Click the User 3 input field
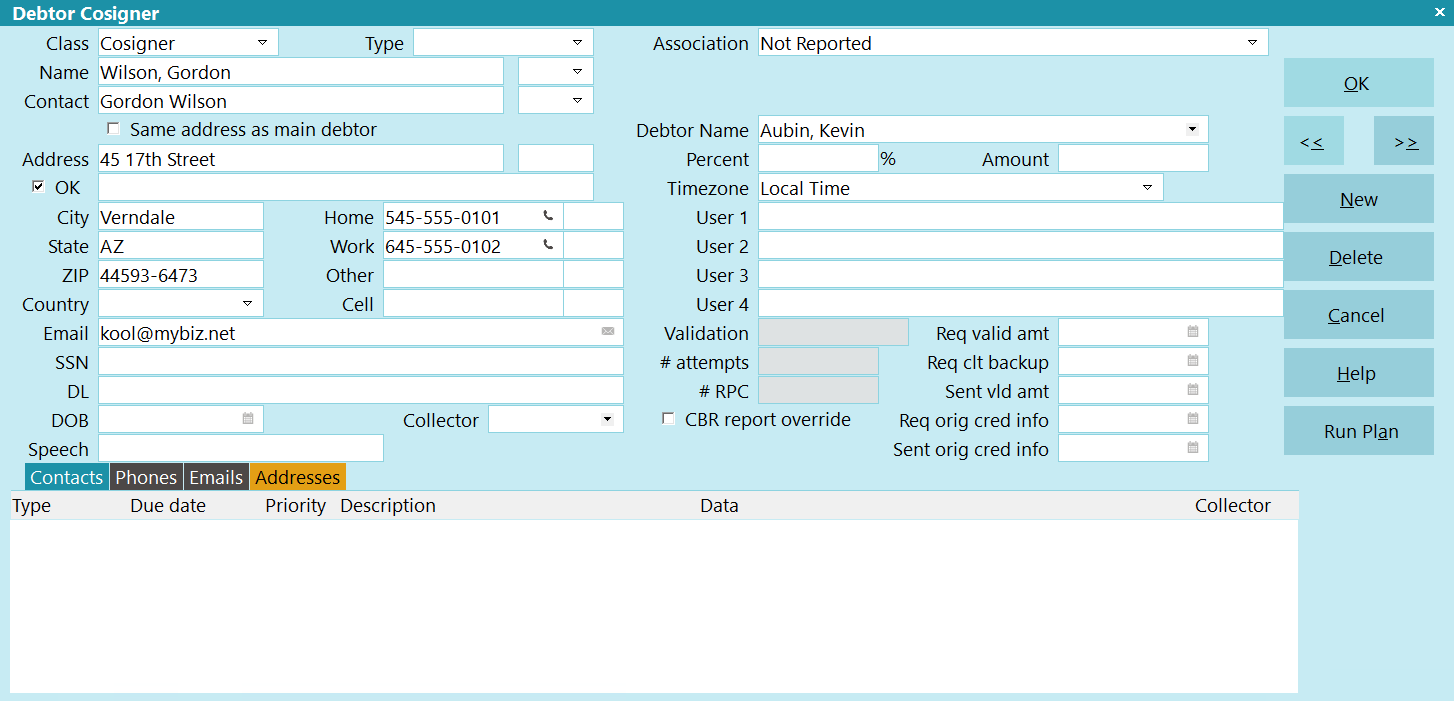Screen dimensions: 1454x701 pyautogui.click(x=1021, y=275)
